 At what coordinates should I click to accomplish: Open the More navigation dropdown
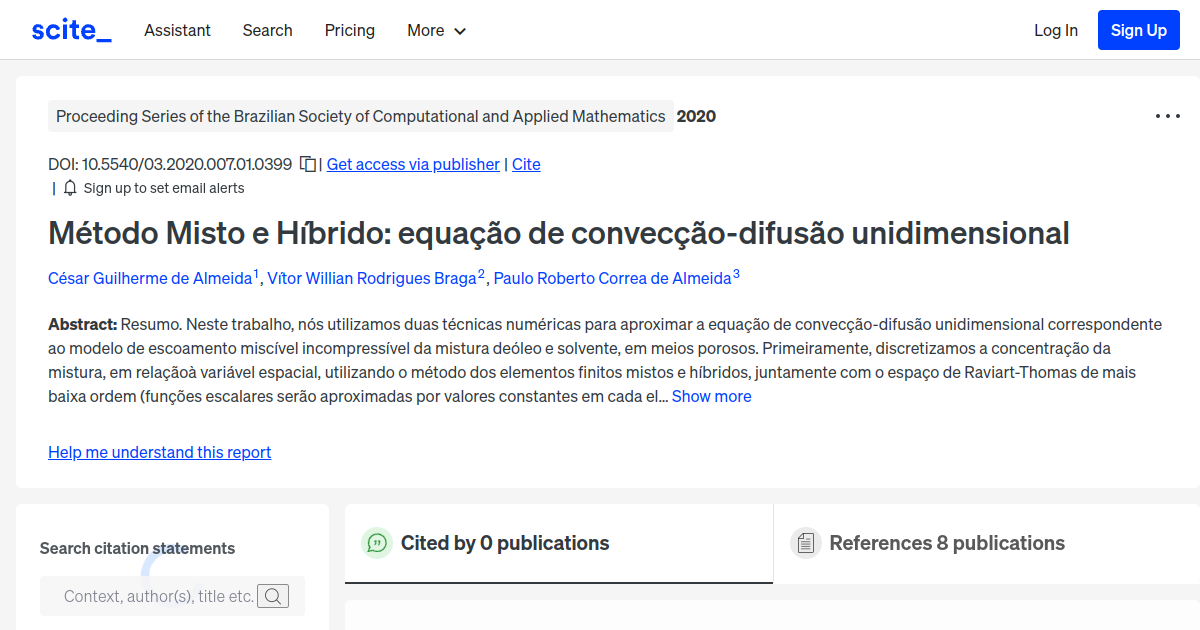436,30
